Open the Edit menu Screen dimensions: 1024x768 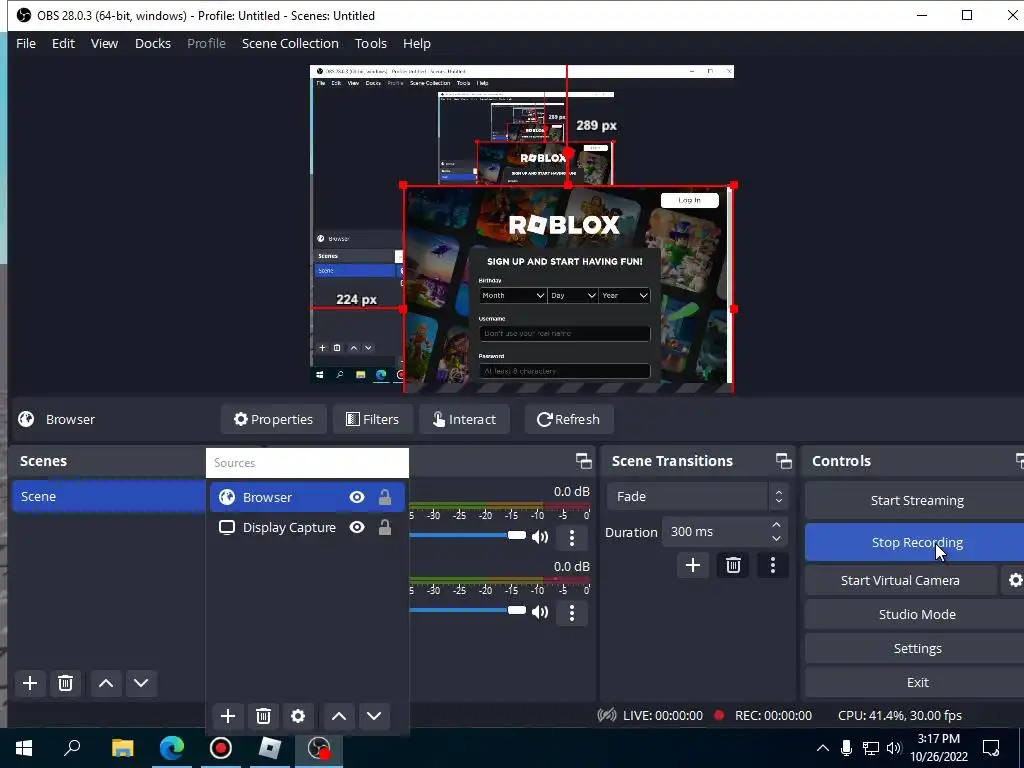(x=63, y=43)
